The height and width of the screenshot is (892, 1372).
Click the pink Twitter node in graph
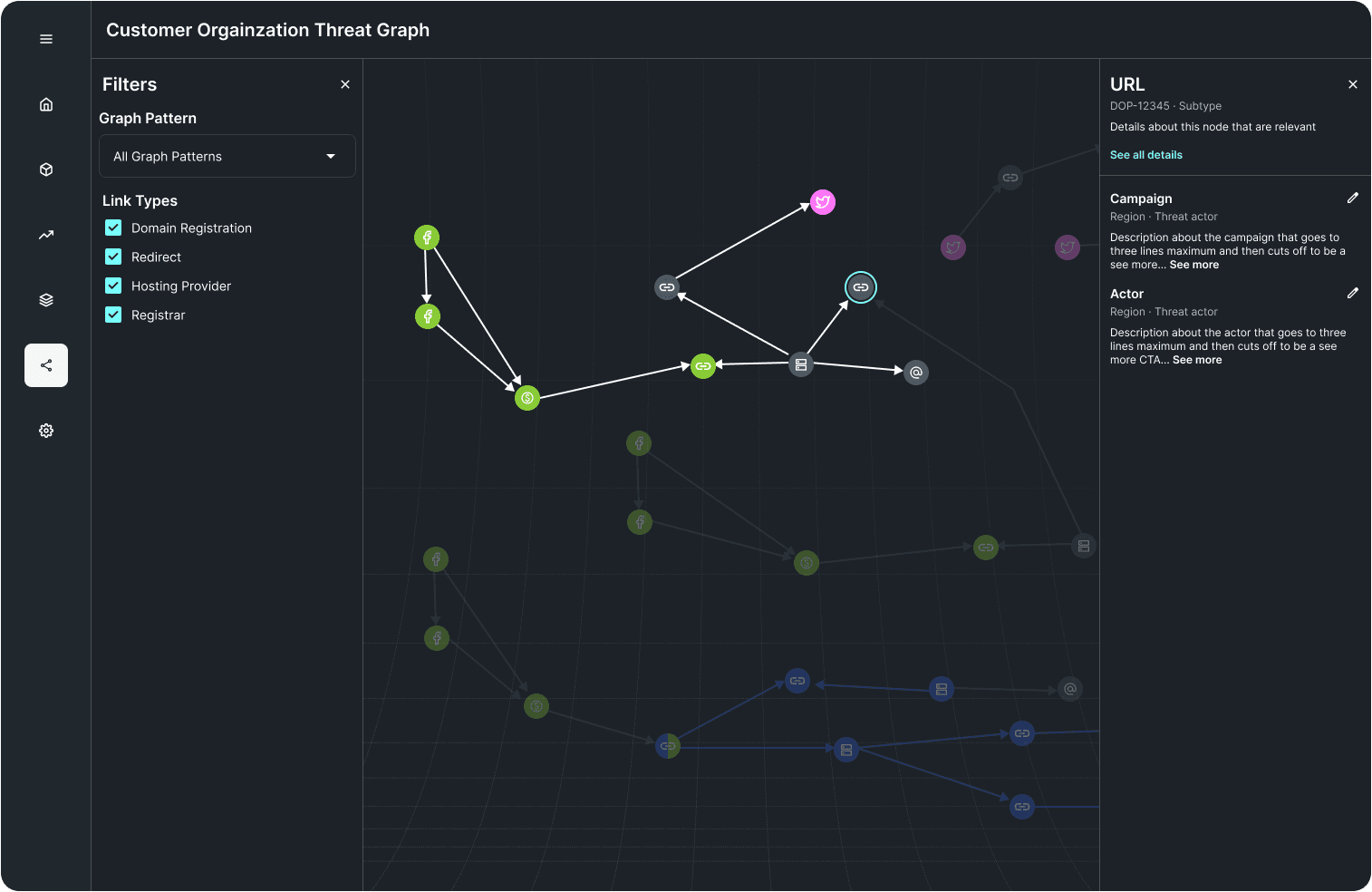823,202
